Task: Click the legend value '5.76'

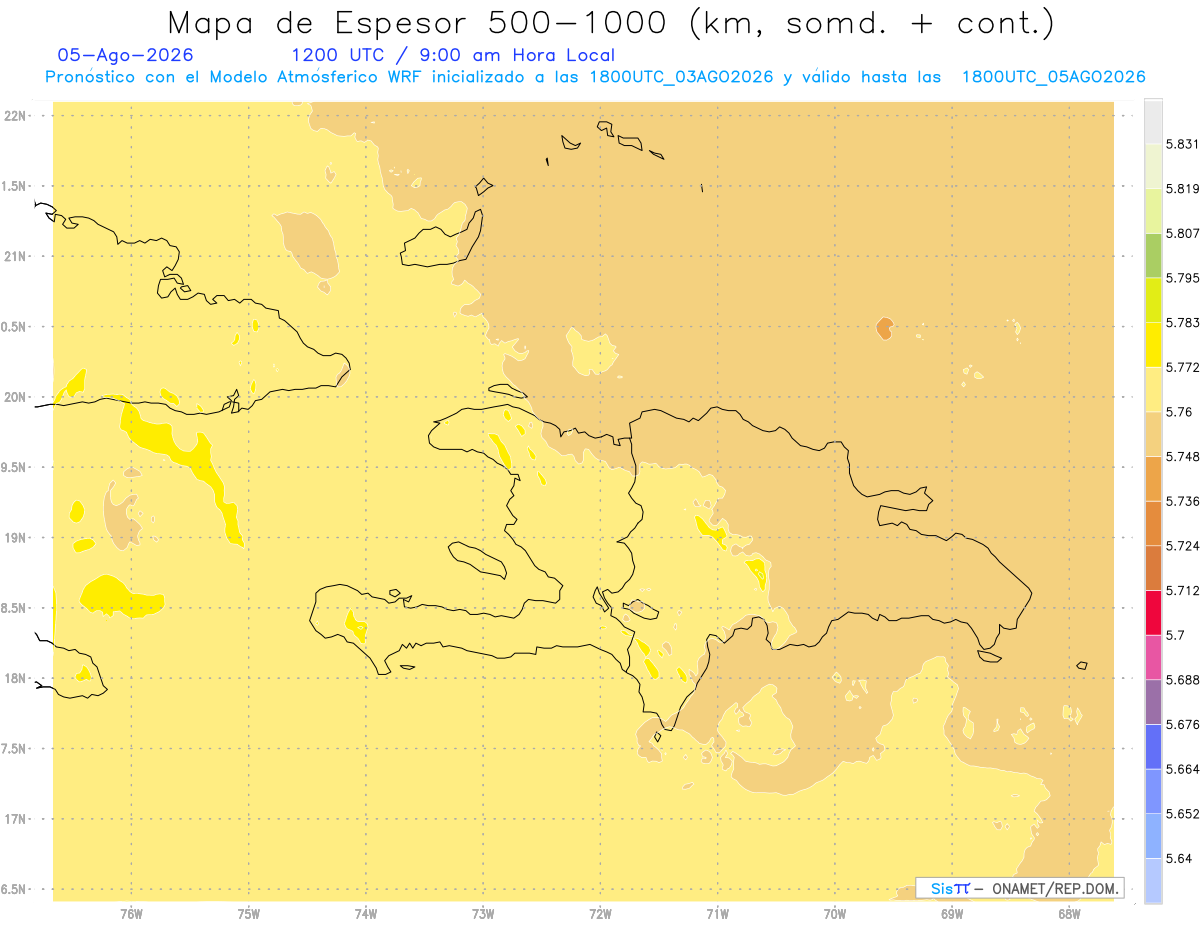Action: (1179, 412)
